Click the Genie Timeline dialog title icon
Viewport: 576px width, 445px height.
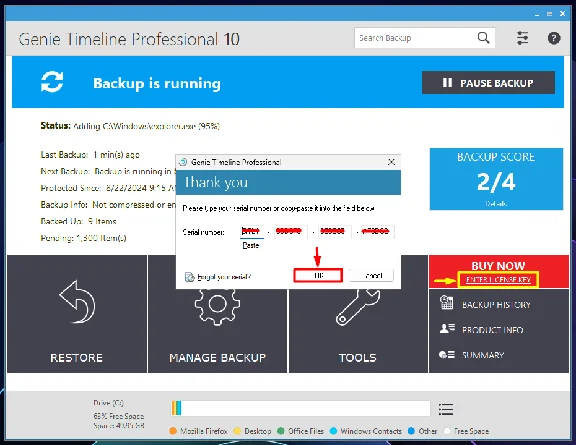point(183,162)
